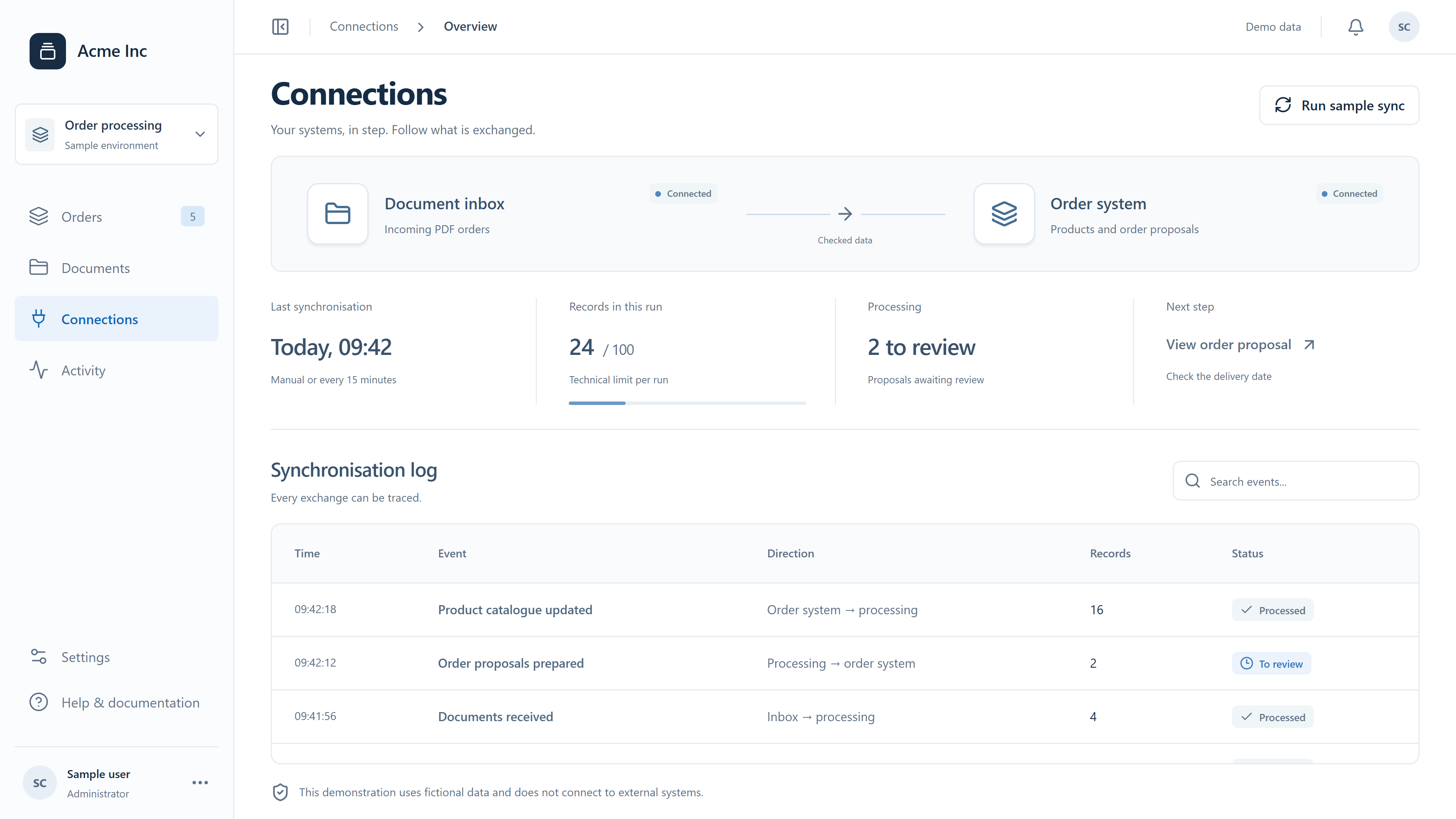Image resolution: width=1456 pixels, height=819 pixels.
Task: Click the To review status on Order proposals prepared
Action: [1271, 664]
